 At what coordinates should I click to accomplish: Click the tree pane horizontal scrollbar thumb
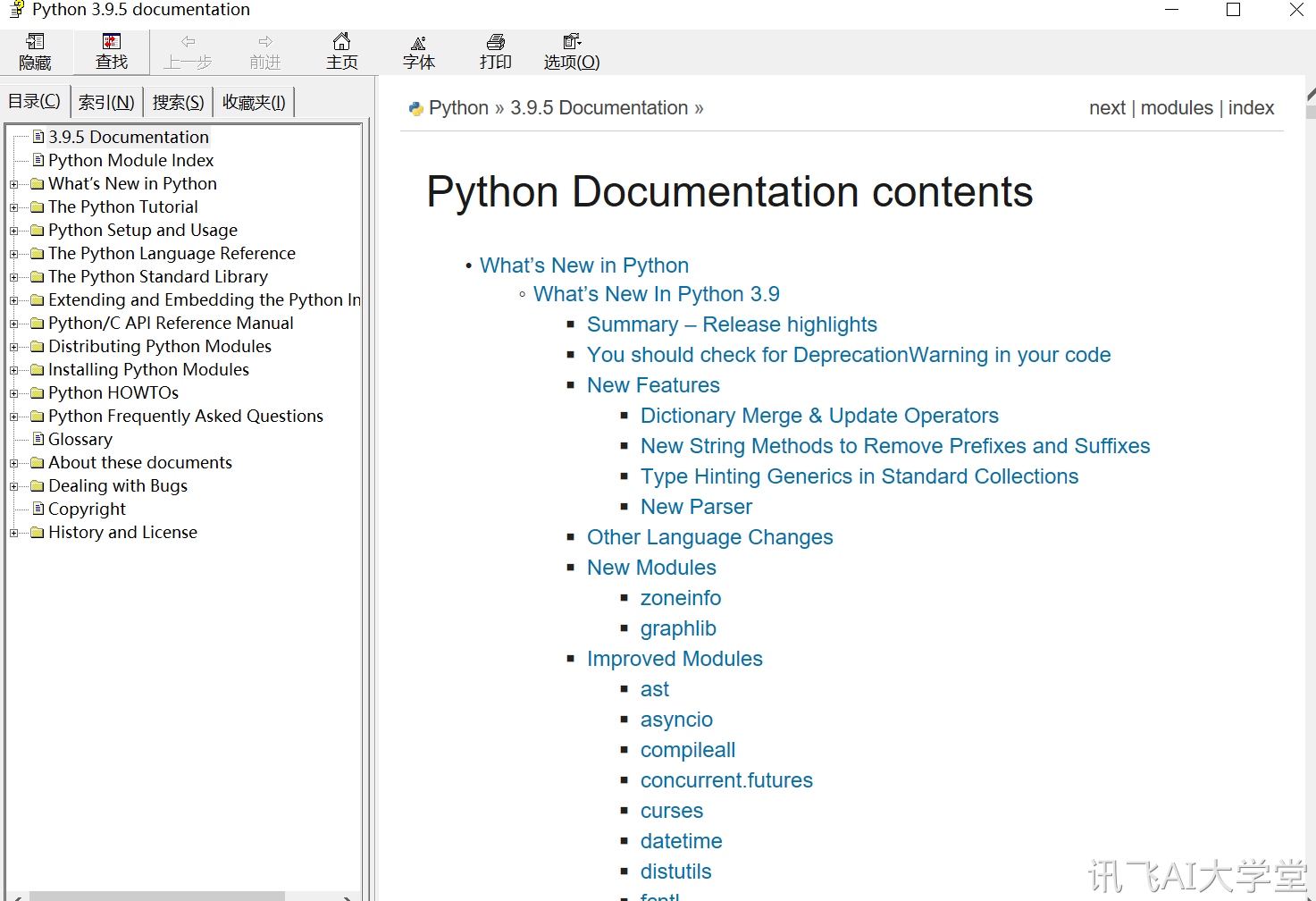click(x=157, y=896)
